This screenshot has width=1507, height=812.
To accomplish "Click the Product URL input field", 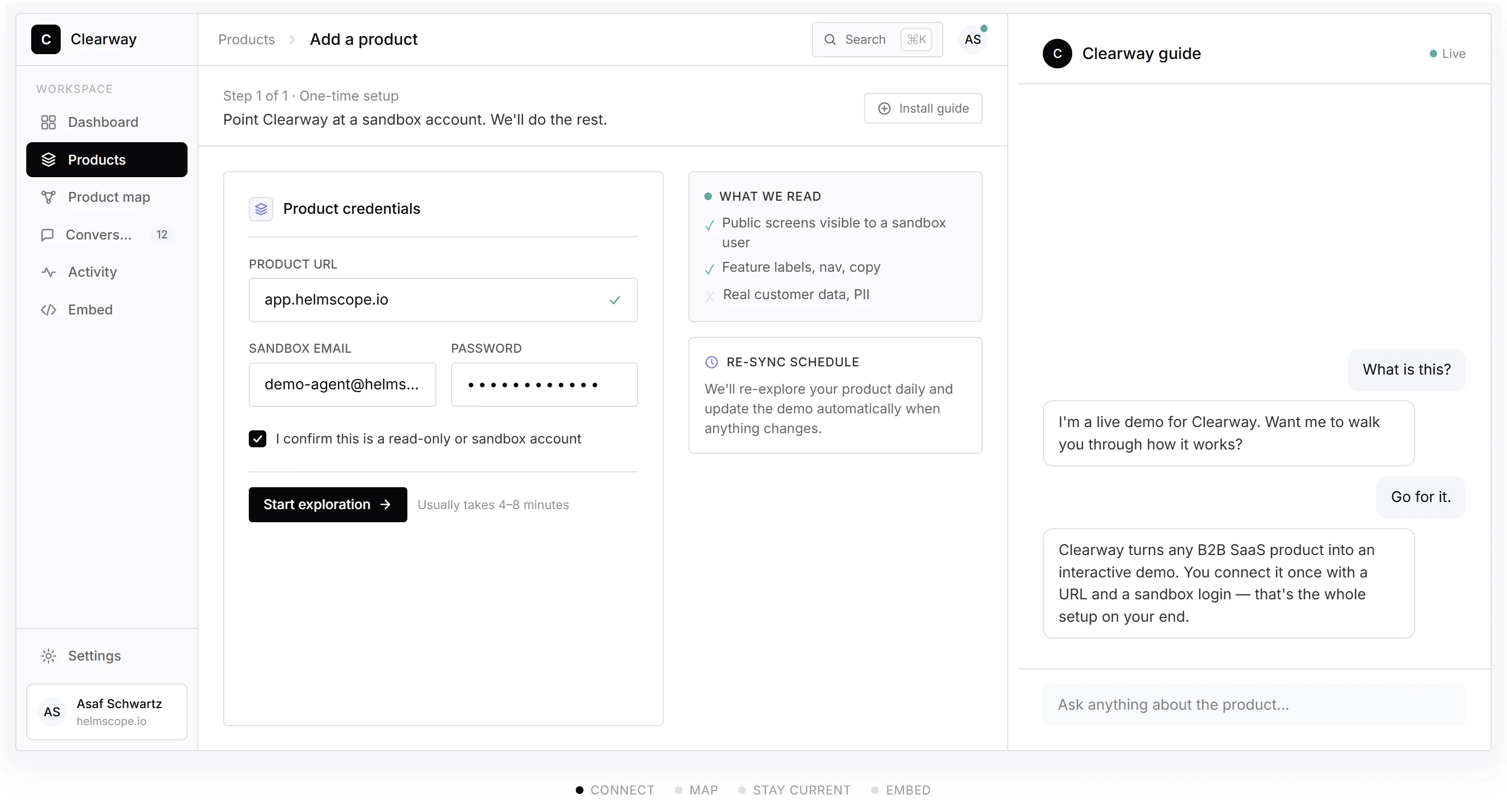I will point(443,300).
